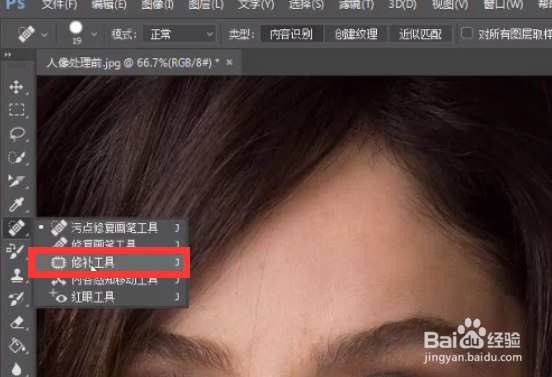The image size is (552, 377).
Task: Enable 对所有图层取样 checkbox
Action: [467, 33]
